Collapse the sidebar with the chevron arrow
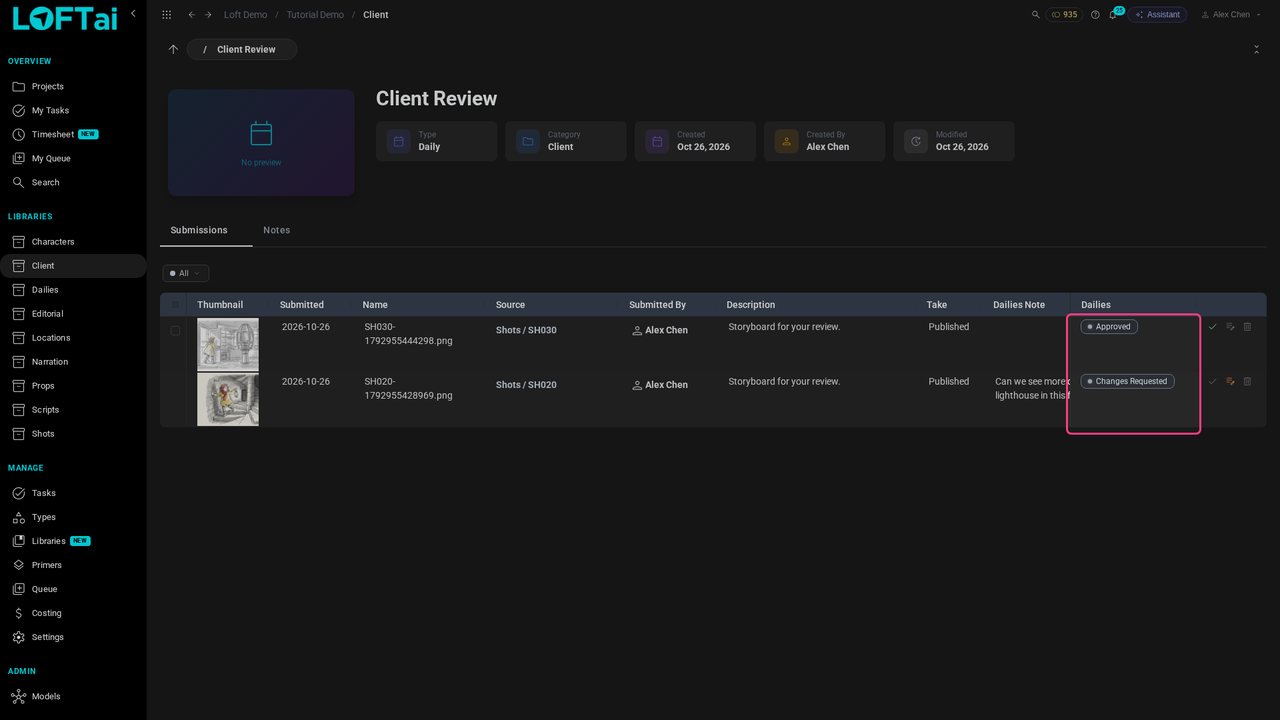This screenshot has height=720, width=1280. click(133, 14)
